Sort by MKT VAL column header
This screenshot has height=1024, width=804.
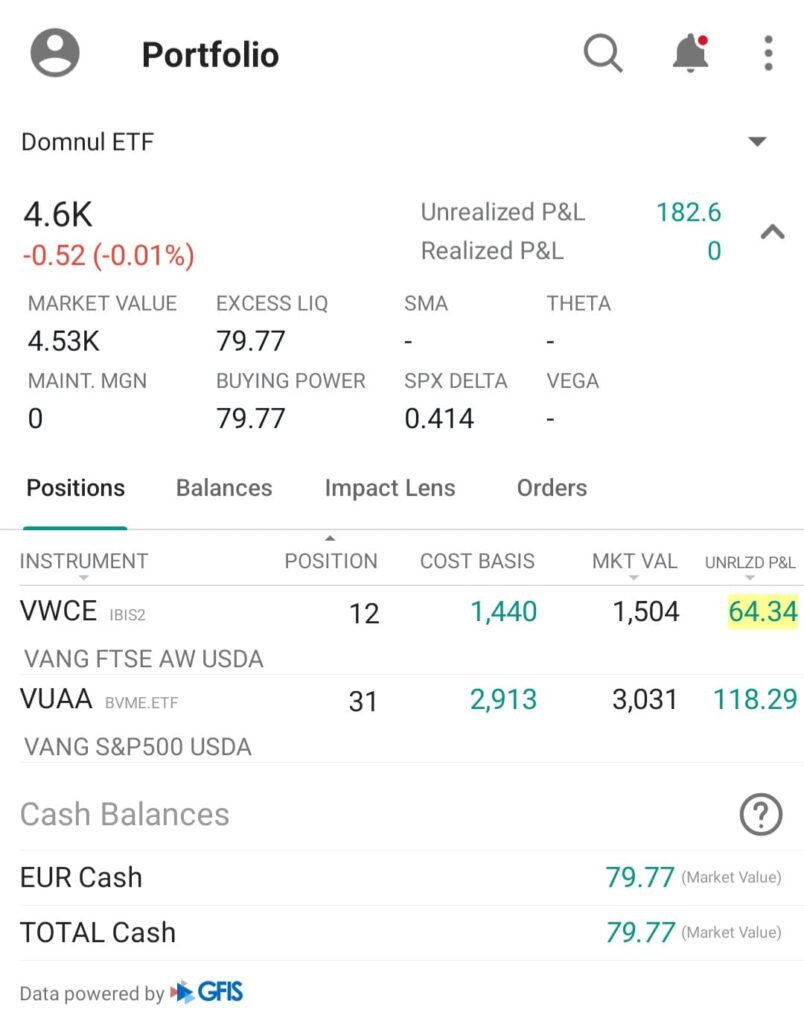[634, 562]
